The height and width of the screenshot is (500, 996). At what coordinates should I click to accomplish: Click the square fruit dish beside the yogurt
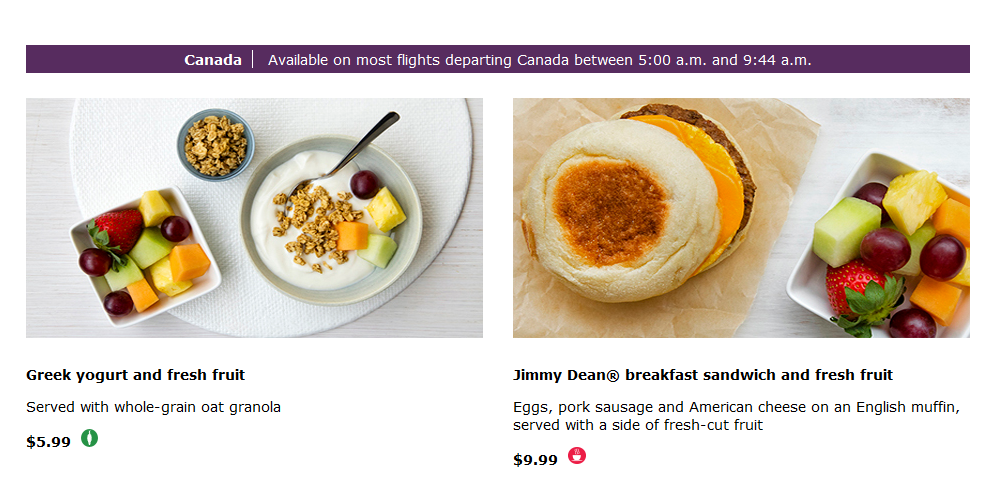coord(145,257)
